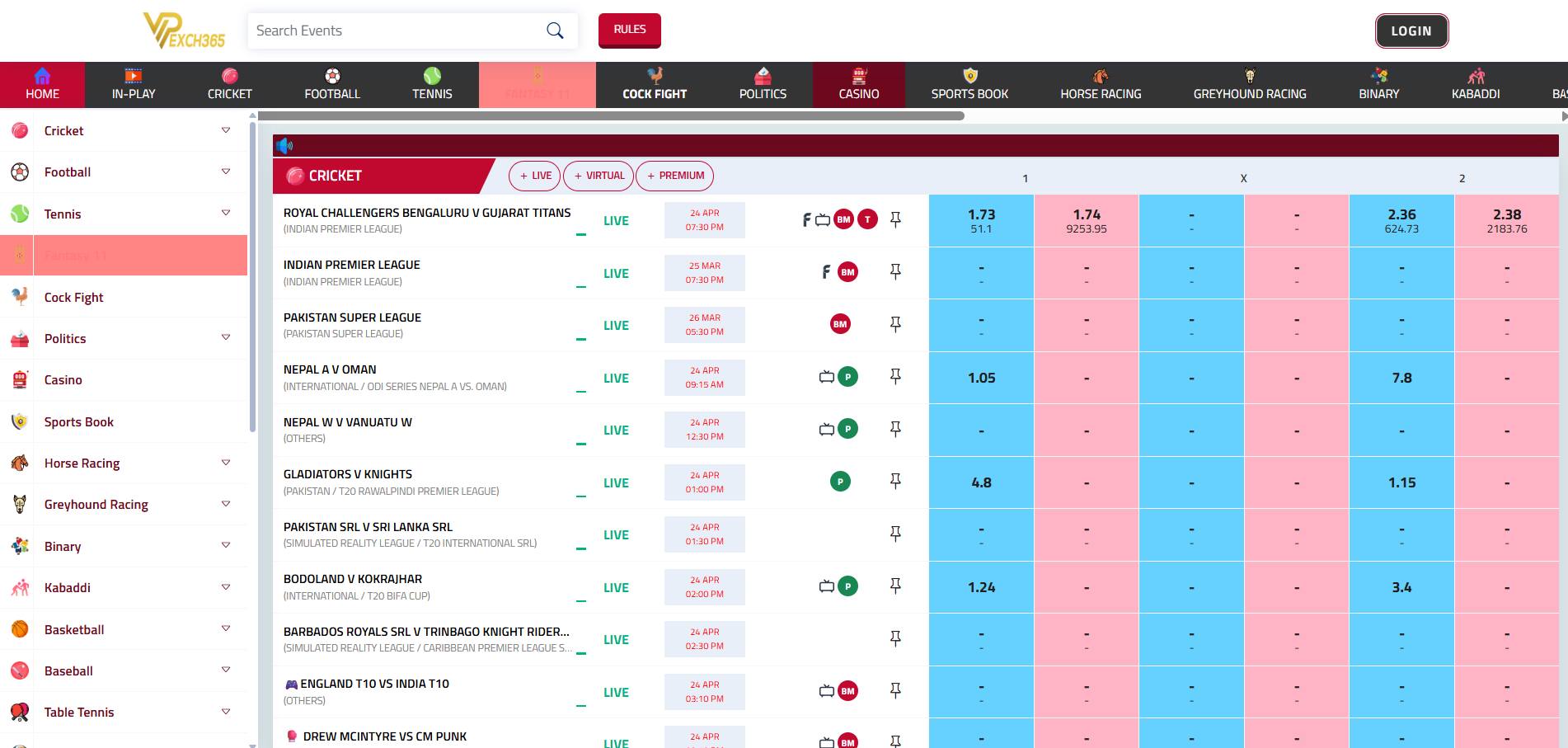
Task: Click the BM bookmaker icon for Royal Challengers match
Action: pyautogui.click(x=843, y=219)
